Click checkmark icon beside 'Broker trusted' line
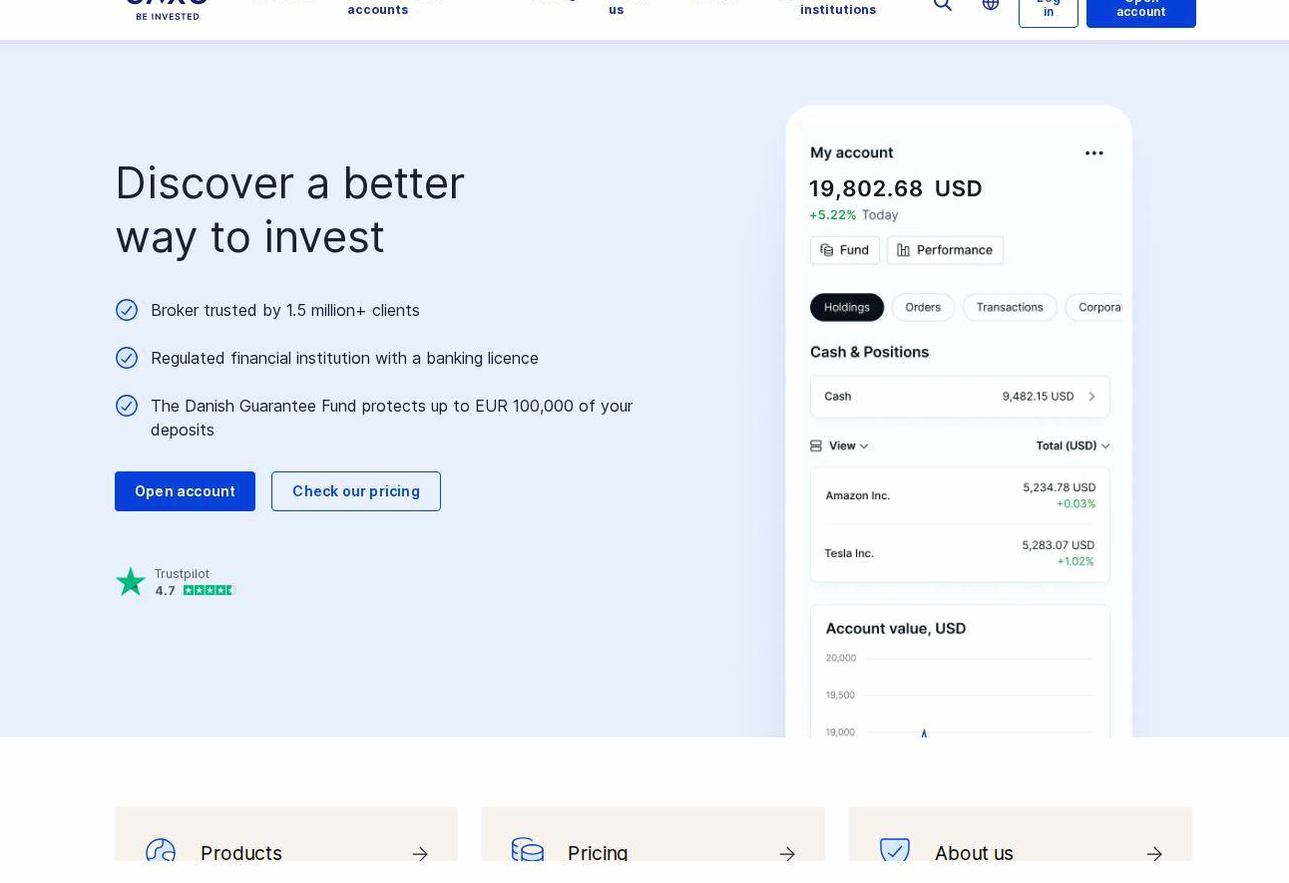The image size is (1289, 883). point(126,310)
